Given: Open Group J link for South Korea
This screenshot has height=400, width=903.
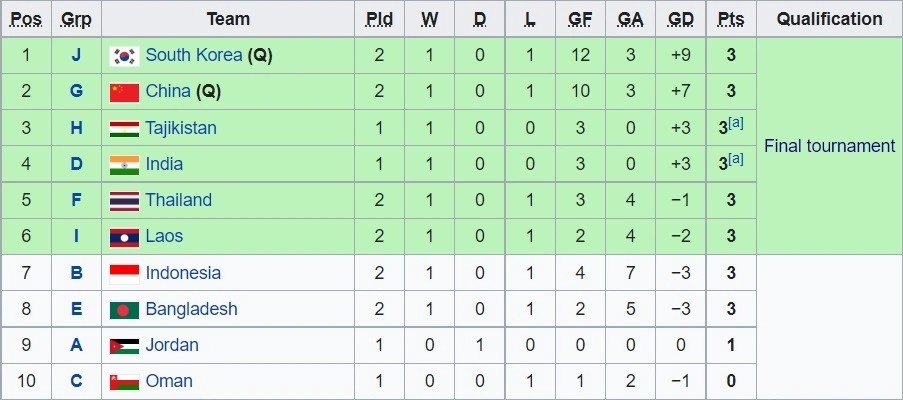Looking at the screenshot, I should click(76, 56).
